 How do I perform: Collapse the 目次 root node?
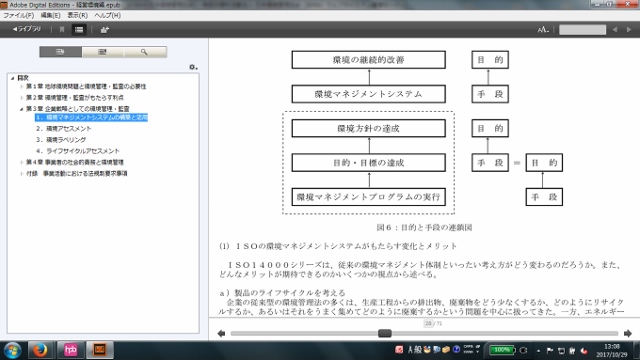click(12, 78)
